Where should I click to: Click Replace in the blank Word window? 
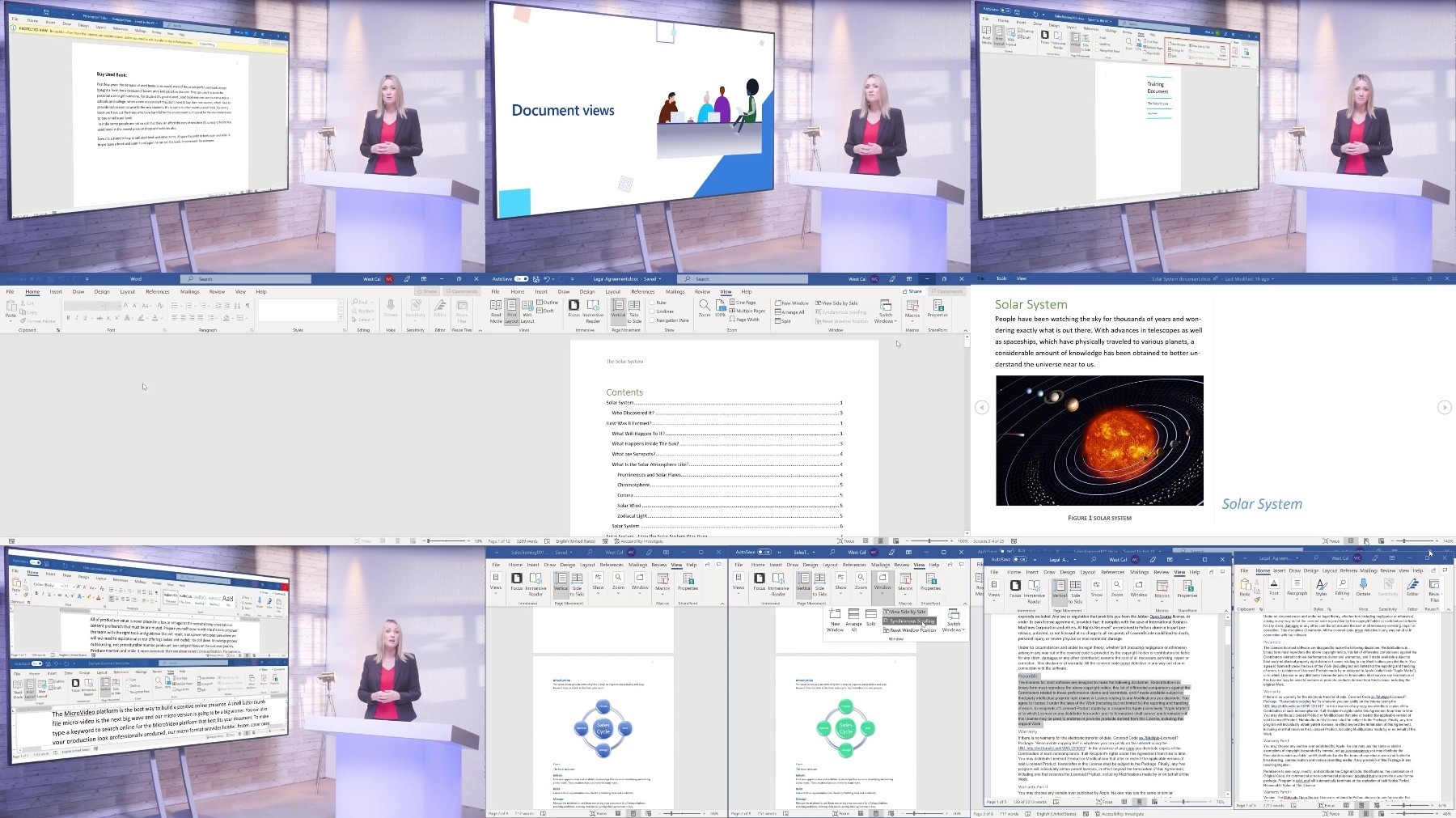pos(363,311)
